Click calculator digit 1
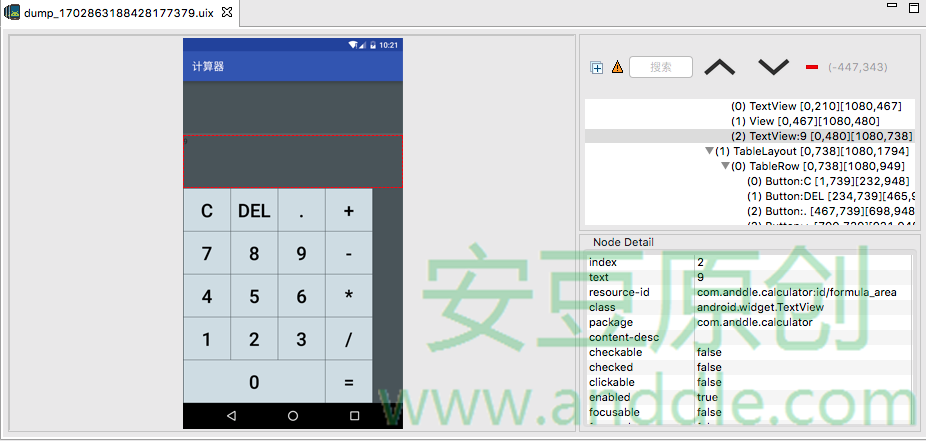The width and height of the screenshot is (926, 441). (x=207, y=339)
